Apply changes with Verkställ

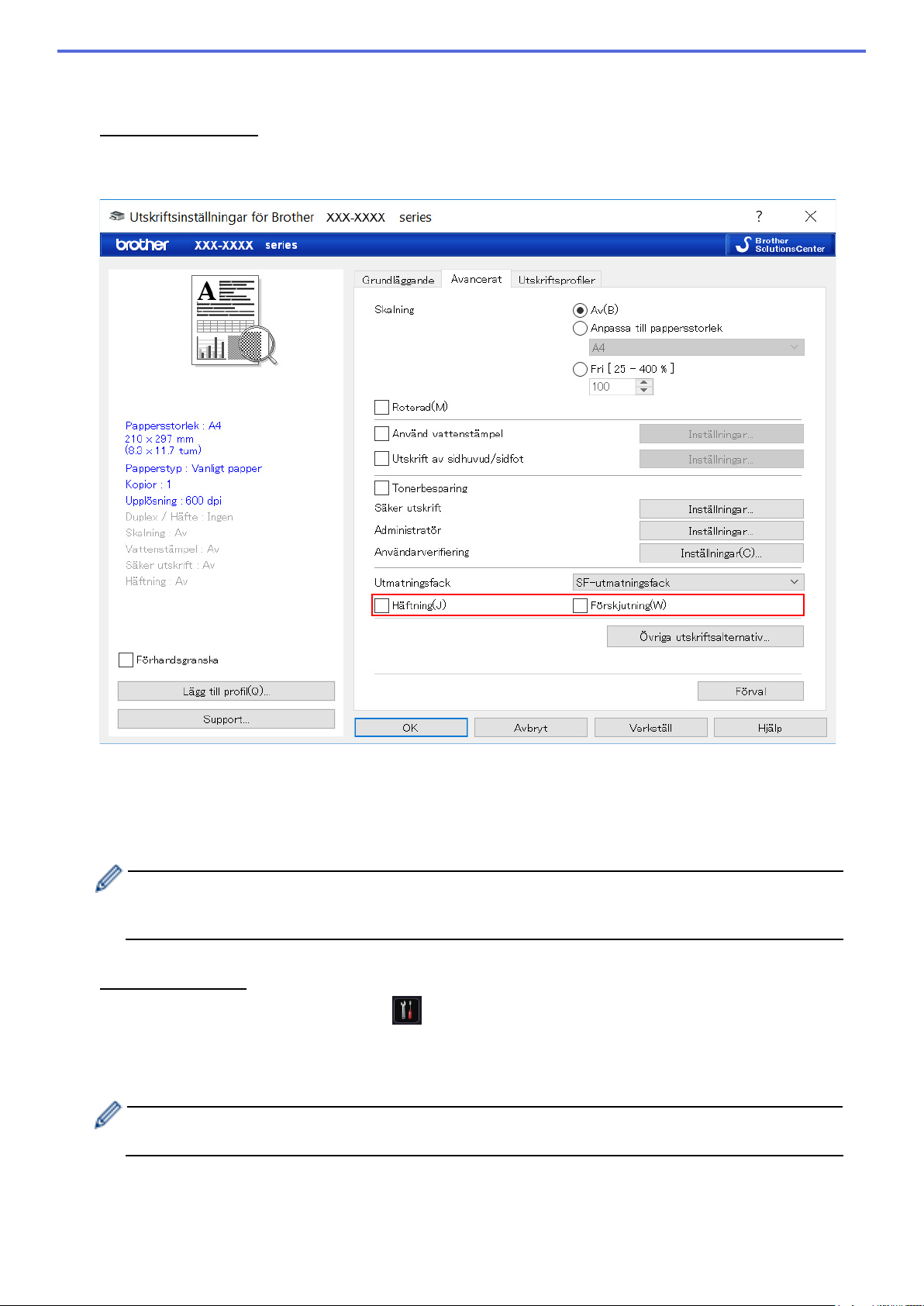click(x=651, y=728)
